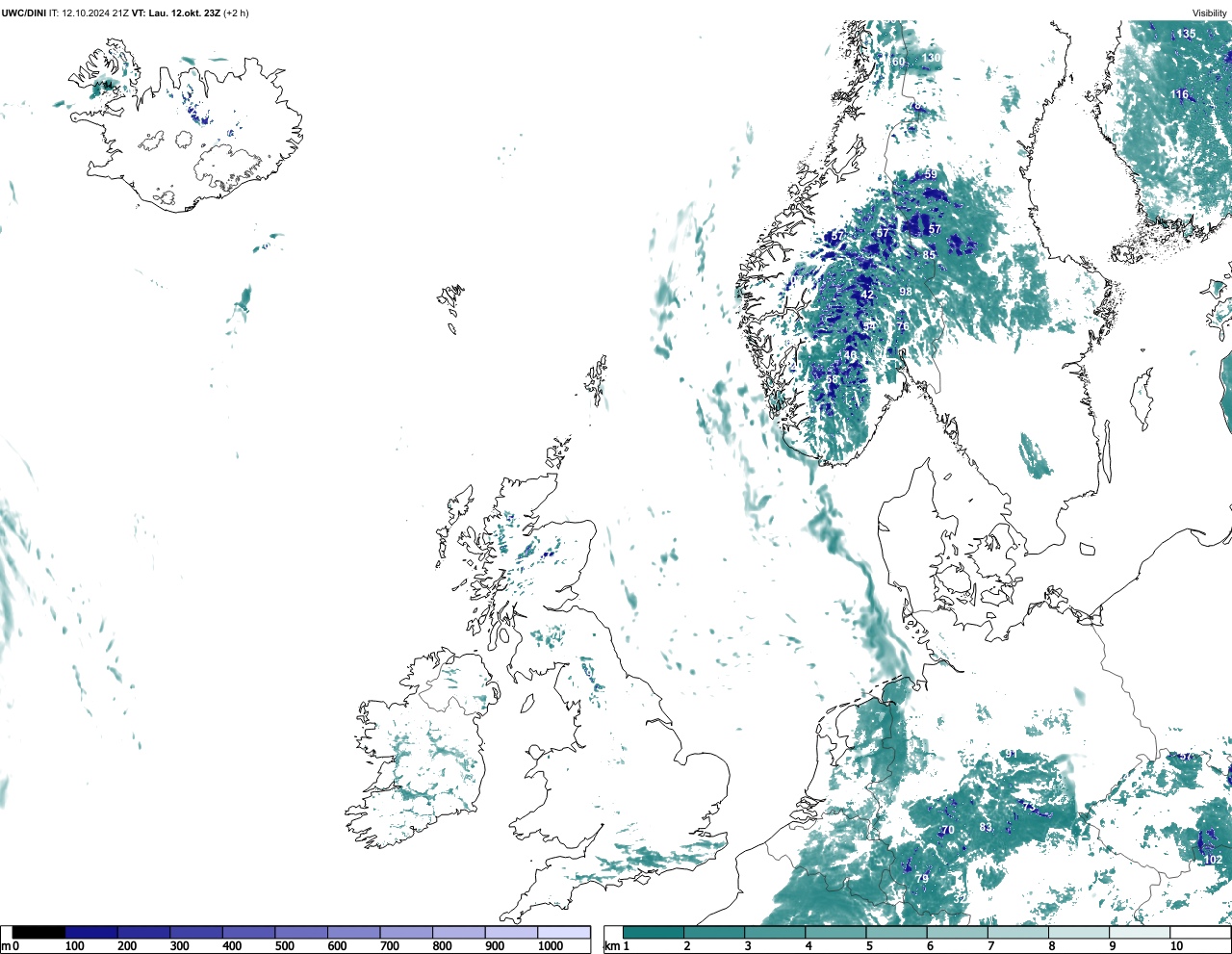Click the dark teal 1–2 km legend swatch
Screen dimensions: 1232x954
[x=654, y=932]
